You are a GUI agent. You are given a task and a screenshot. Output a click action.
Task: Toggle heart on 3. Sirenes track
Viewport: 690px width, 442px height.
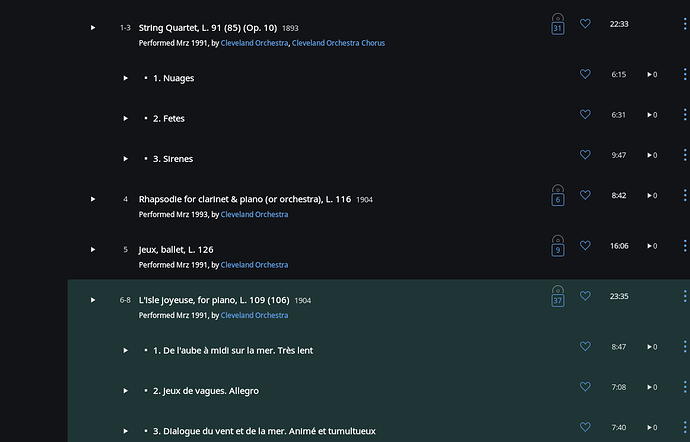(585, 155)
